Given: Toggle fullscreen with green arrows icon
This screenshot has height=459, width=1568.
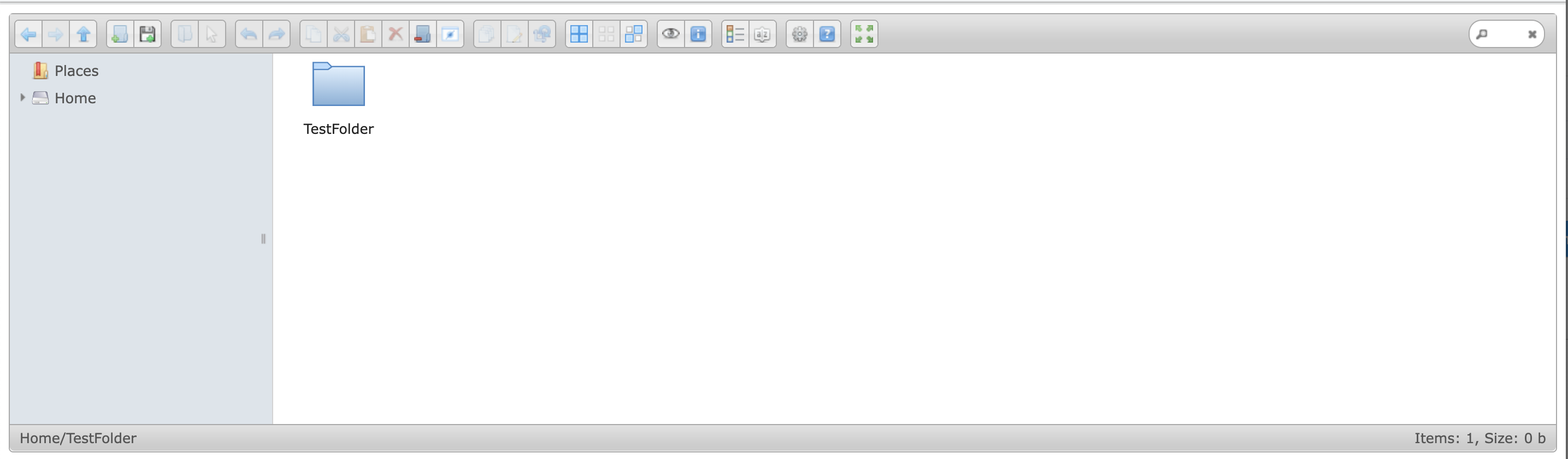Looking at the screenshot, I should (x=864, y=34).
